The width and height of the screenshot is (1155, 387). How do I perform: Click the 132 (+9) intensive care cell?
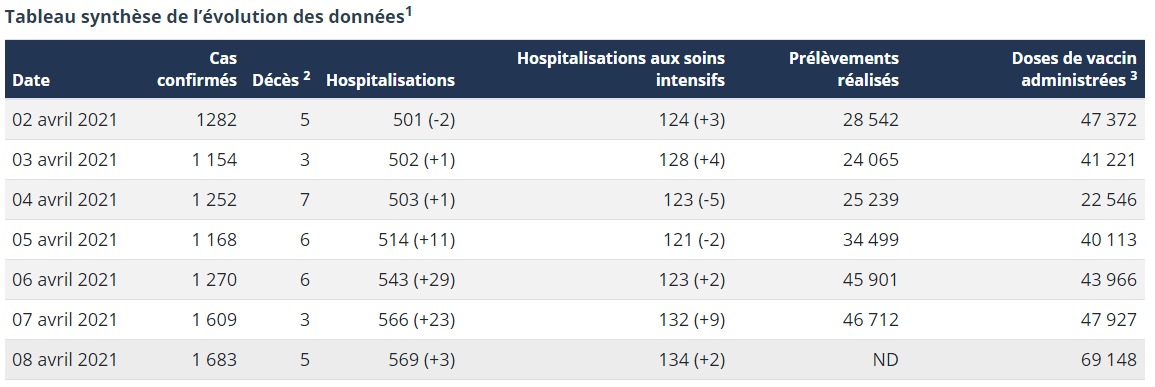(x=692, y=319)
